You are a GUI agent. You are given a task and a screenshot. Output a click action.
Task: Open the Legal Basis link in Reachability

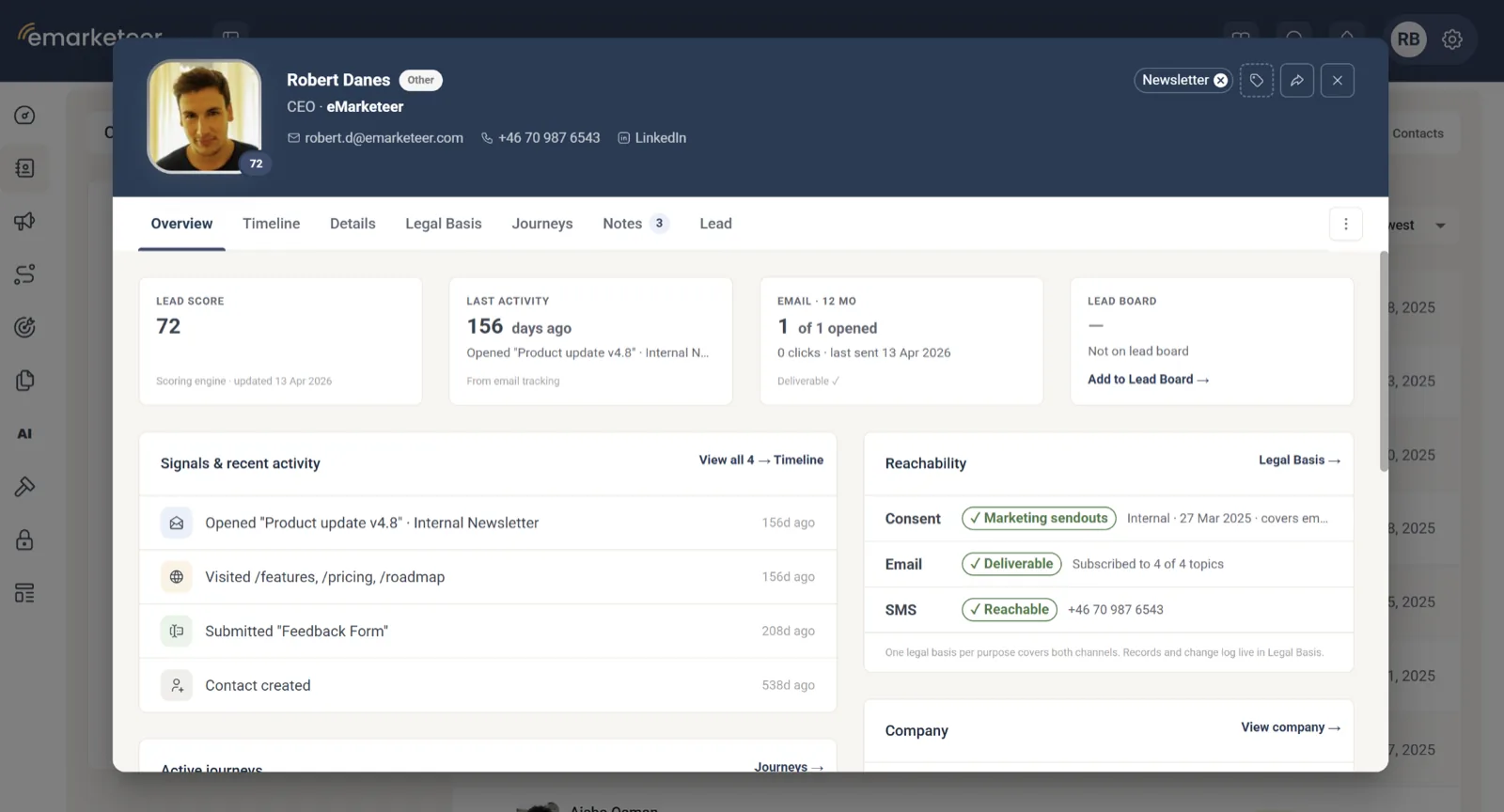tap(1300, 461)
